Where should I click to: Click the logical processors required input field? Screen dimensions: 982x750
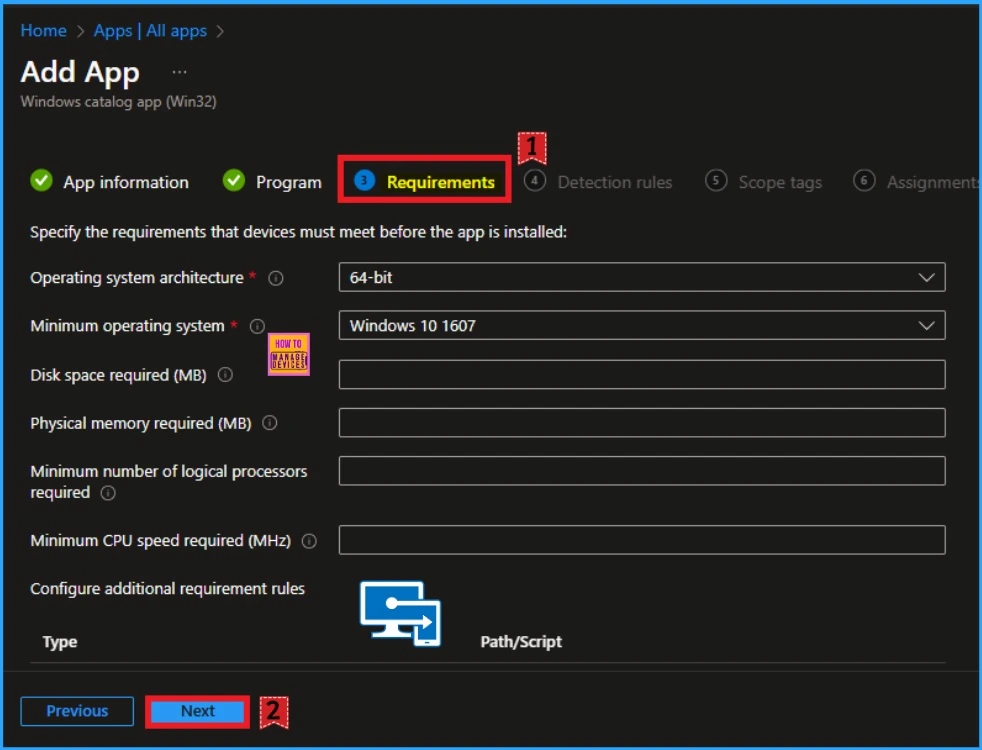point(642,471)
